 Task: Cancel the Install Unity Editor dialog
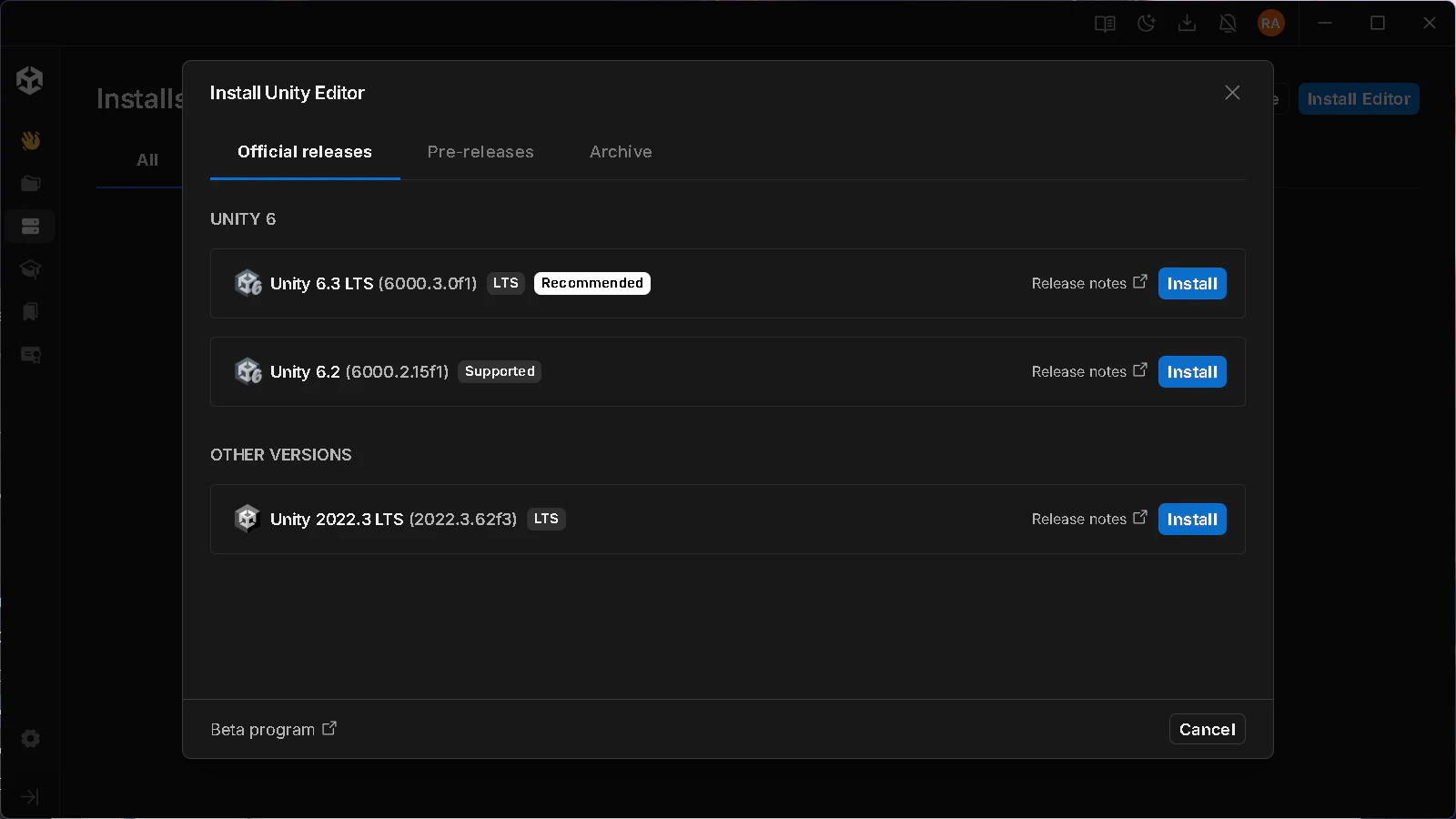1208,730
